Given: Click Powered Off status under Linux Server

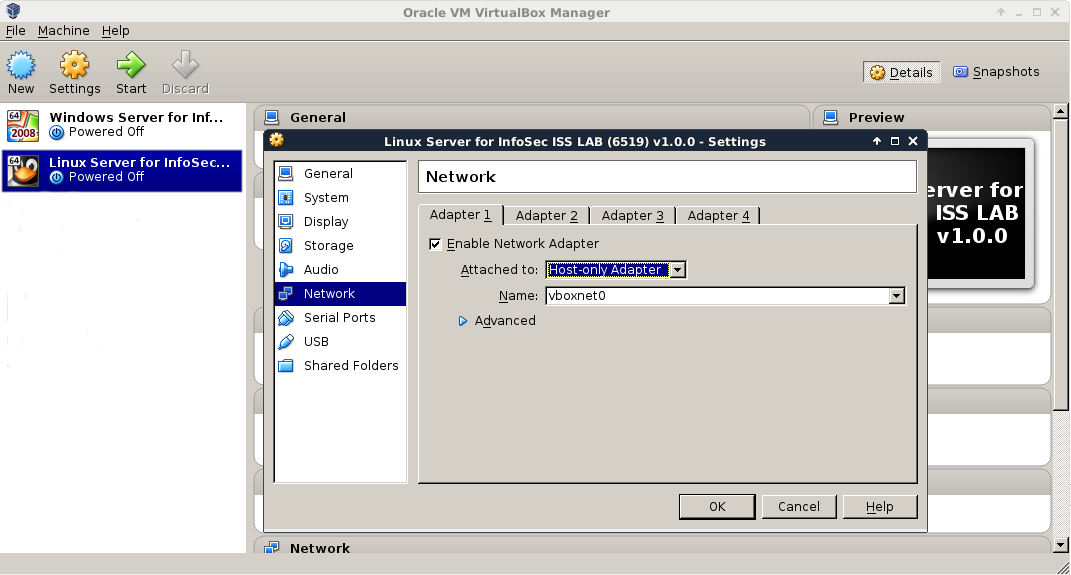Looking at the screenshot, I should tap(106, 177).
